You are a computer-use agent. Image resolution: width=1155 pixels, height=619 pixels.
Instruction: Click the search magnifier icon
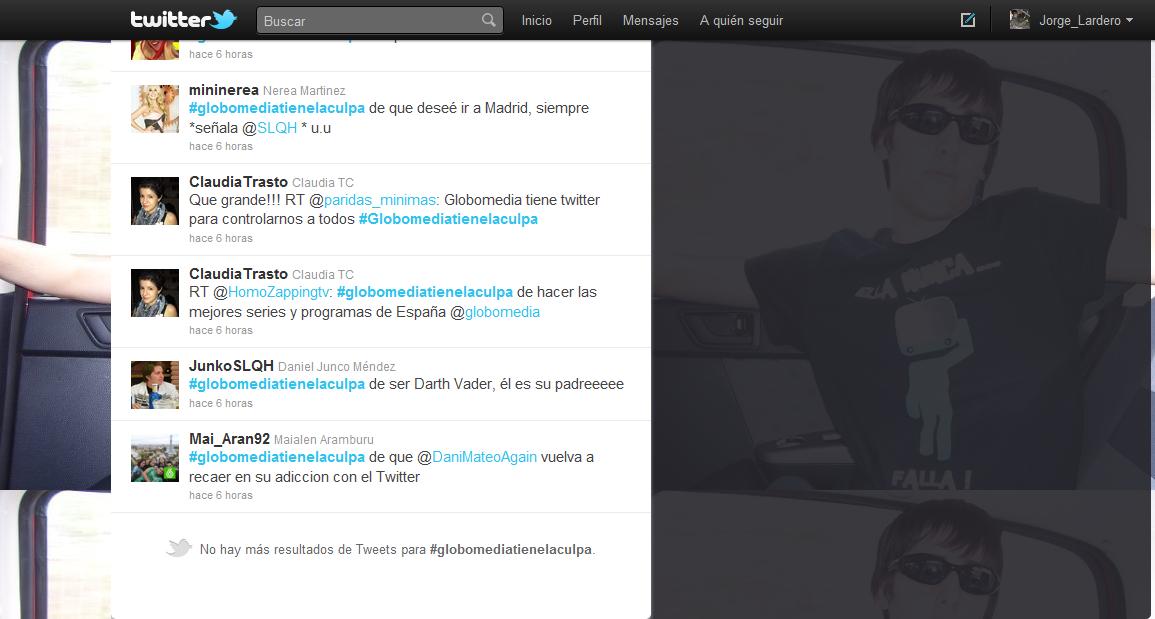tap(488, 20)
